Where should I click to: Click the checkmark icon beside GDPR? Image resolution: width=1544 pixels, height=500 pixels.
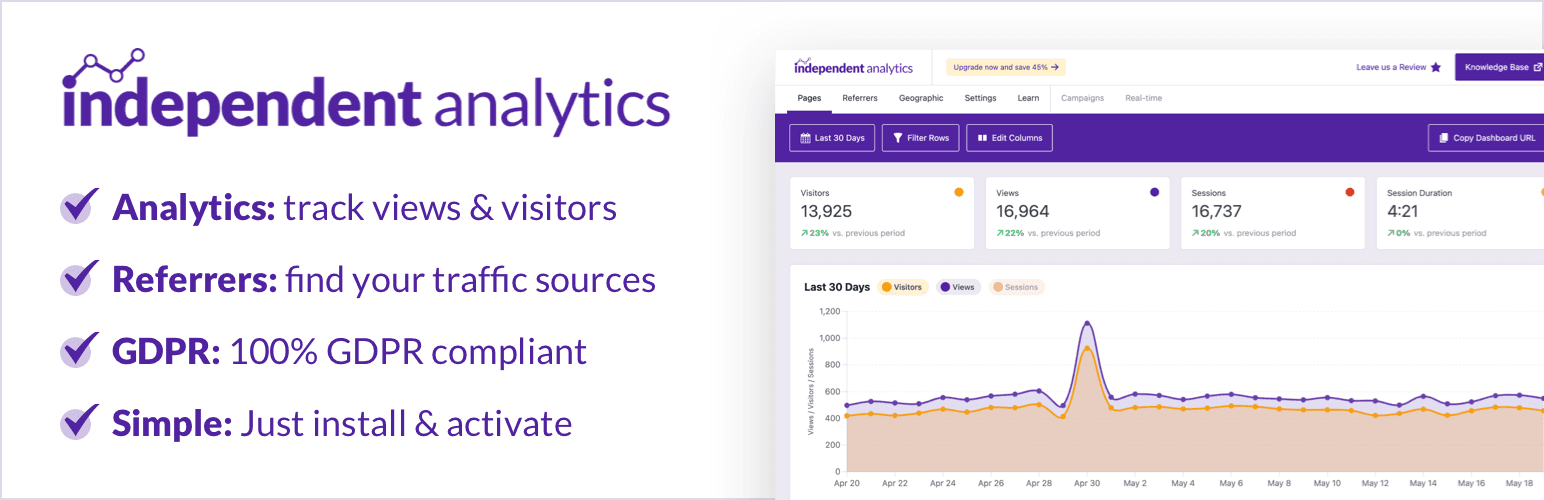(80, 350)
